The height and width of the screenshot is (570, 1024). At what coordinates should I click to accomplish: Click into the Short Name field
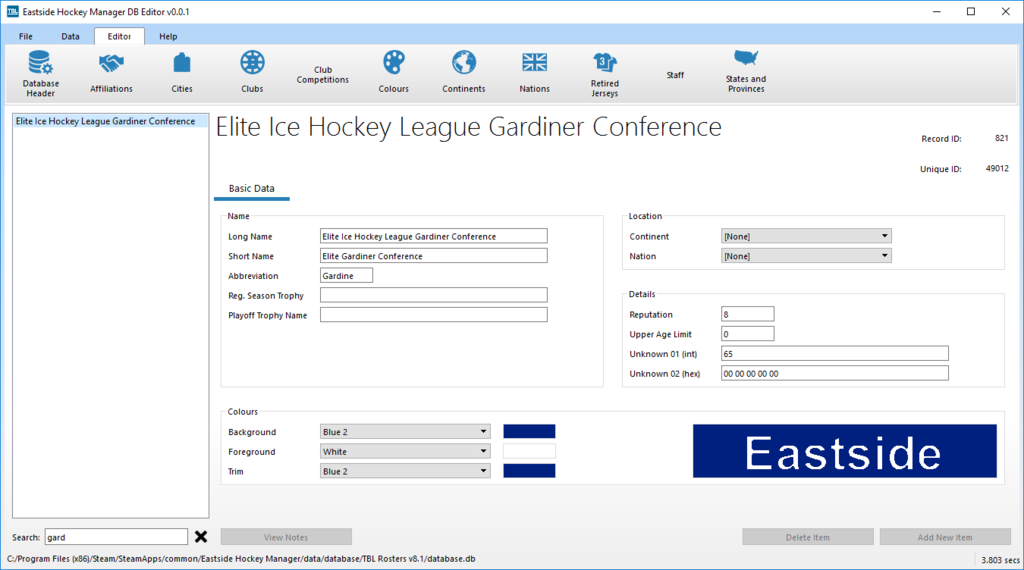[434, 256]
